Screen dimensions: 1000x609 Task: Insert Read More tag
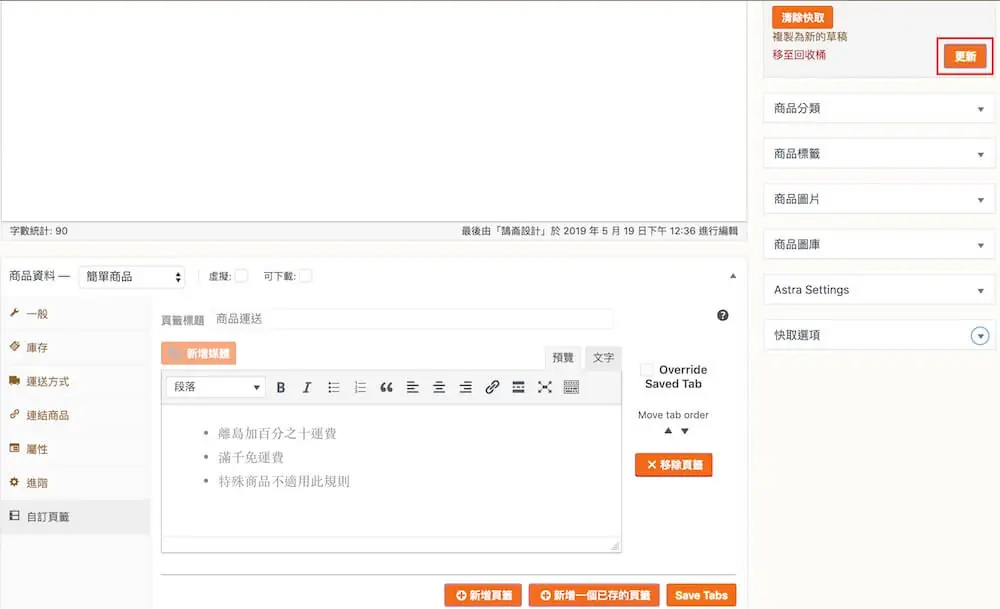[x=518, y=387]
